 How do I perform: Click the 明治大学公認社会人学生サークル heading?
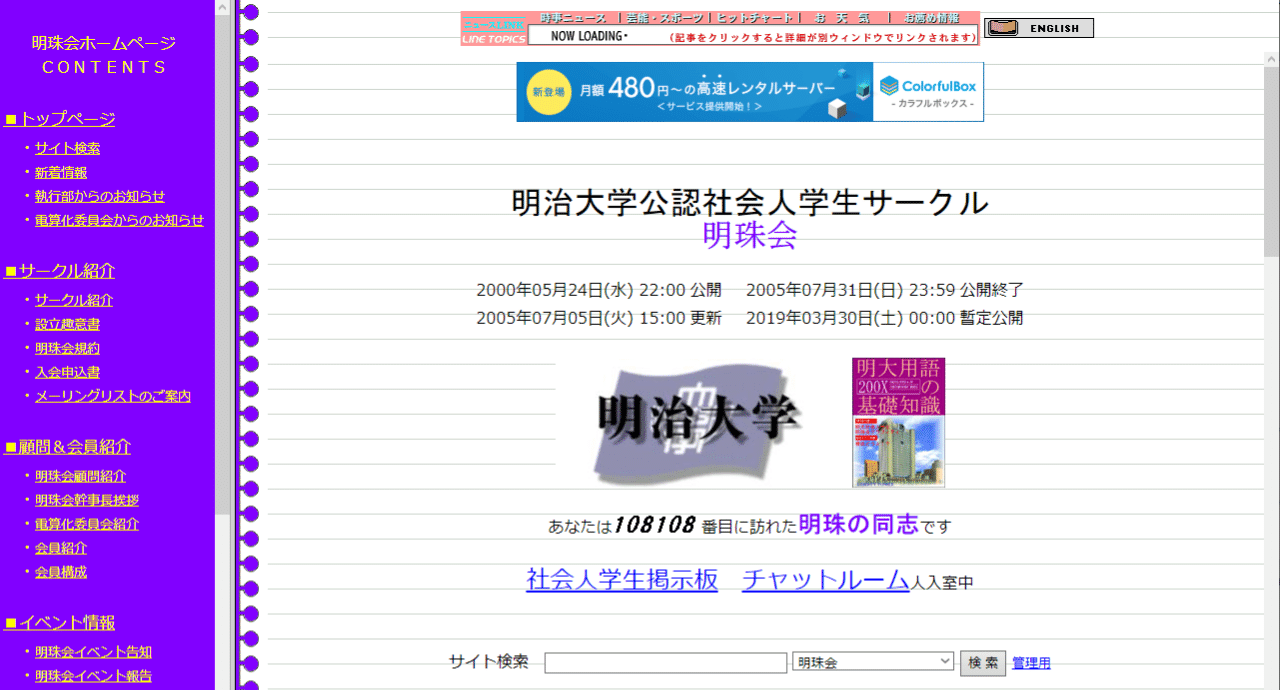tap(750, 203)
